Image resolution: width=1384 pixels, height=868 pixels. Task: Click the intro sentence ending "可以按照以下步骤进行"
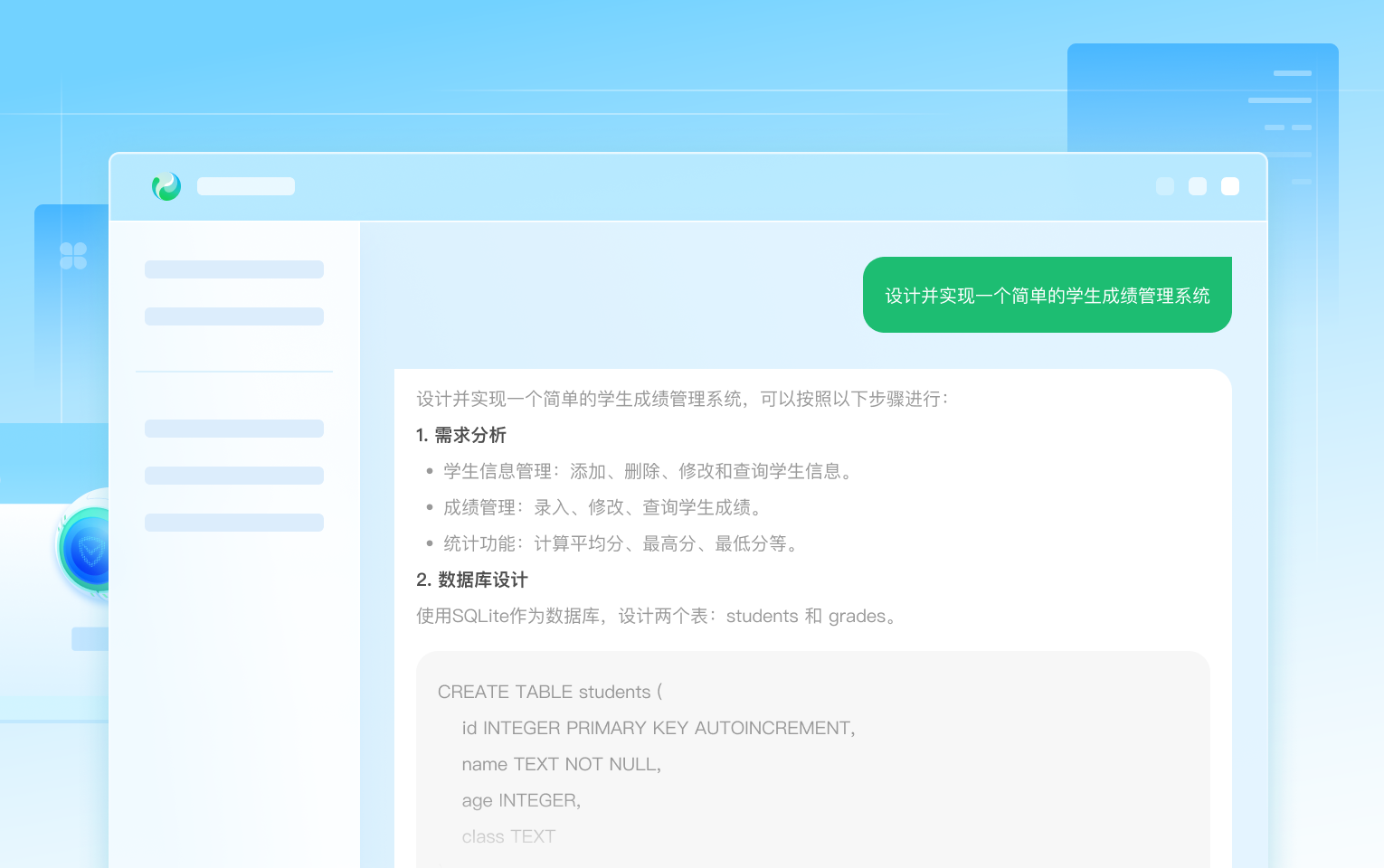pyautogui.click(x=683, y=399)
